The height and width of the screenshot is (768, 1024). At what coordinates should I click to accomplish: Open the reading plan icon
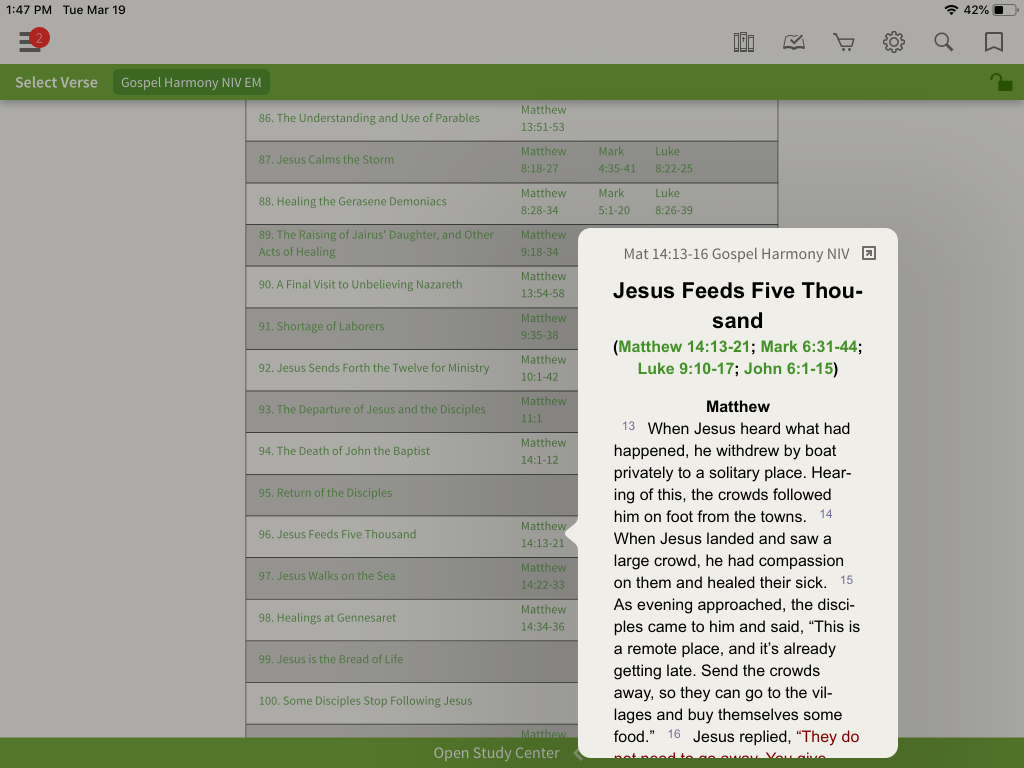[793, 42]
